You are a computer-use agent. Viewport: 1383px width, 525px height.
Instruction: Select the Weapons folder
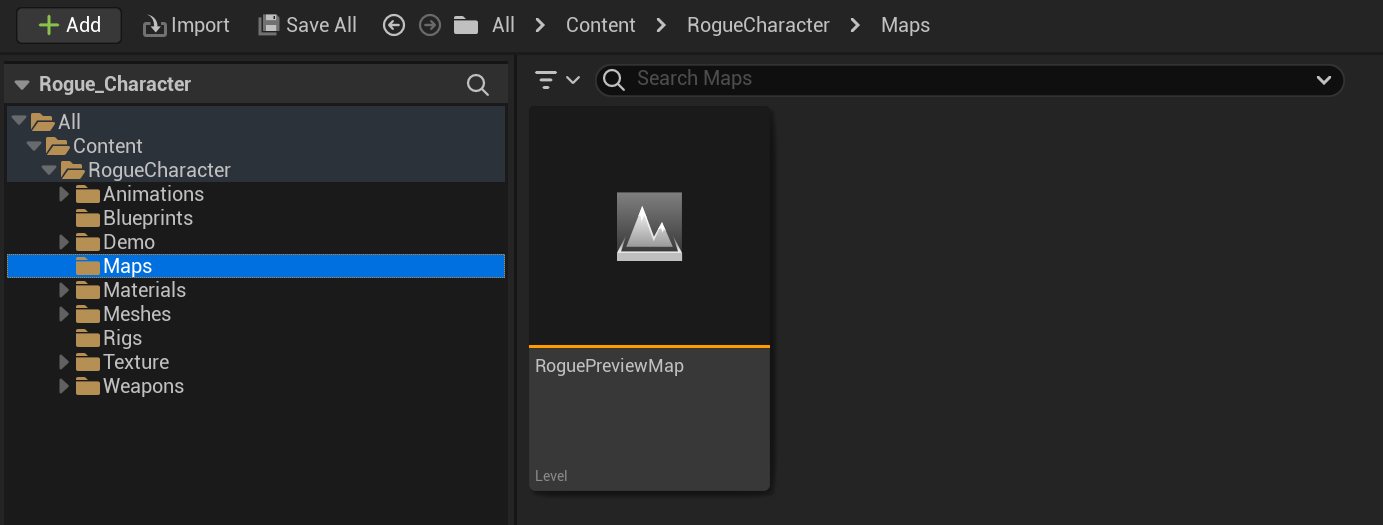[x=256, y=385]
